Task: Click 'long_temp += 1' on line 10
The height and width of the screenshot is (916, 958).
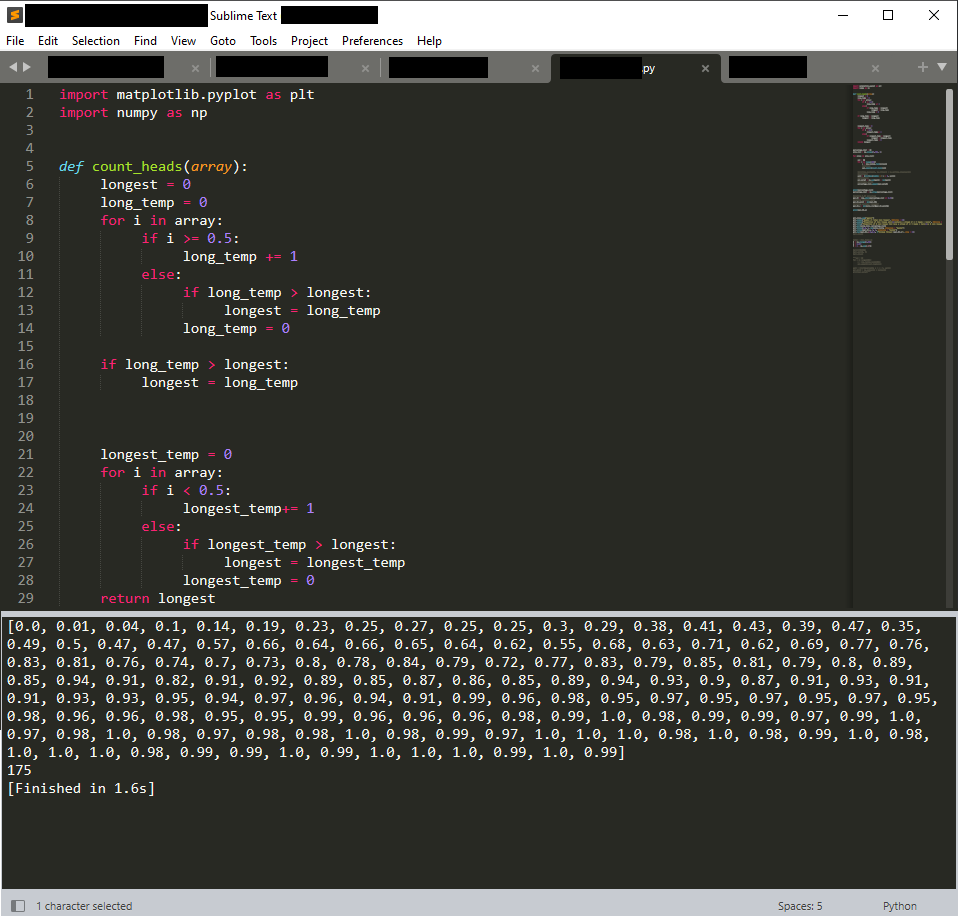Action: [240, 257]
